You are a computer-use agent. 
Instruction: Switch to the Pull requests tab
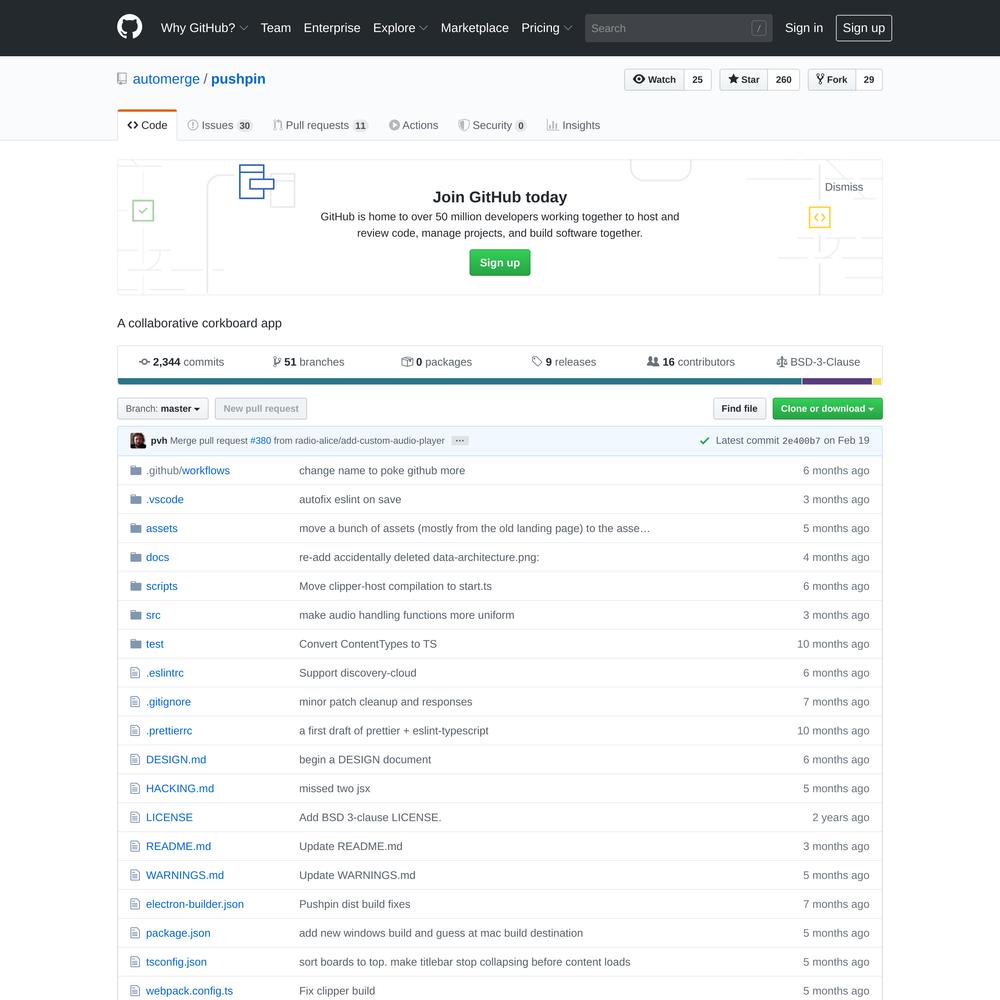point(320,125)
